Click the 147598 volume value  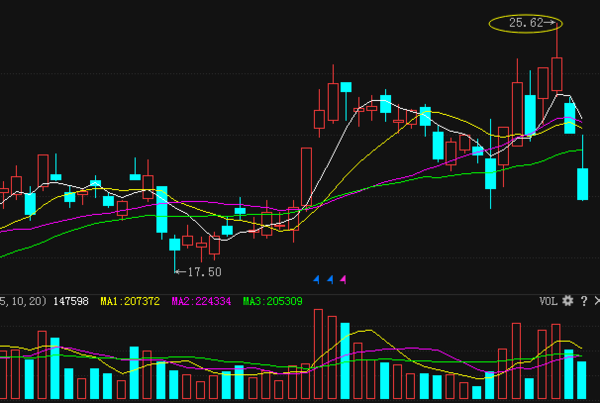click(x=71, y=301)
